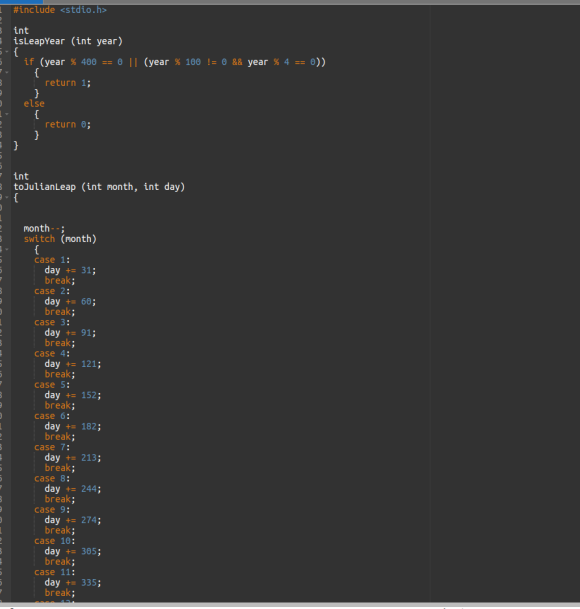
Task: Click the 'day += 335;' line
Action: pyautogui.click(x=73, y=583)
